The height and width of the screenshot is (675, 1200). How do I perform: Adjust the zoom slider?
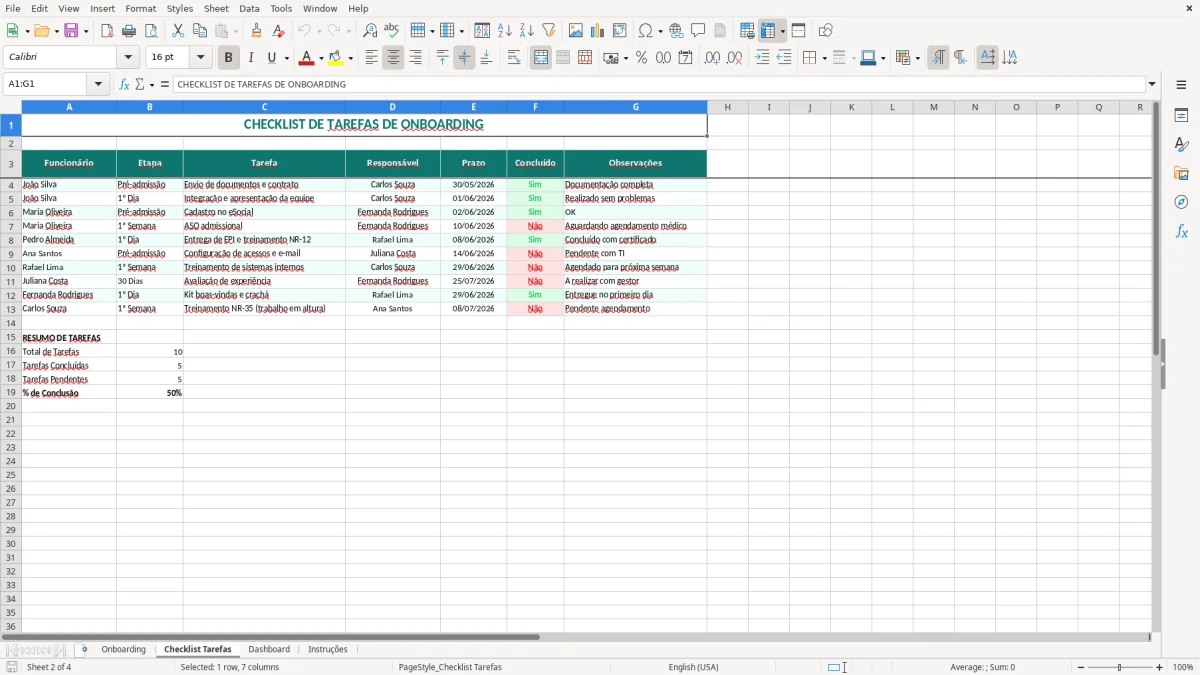click(x=1120, y=667)
